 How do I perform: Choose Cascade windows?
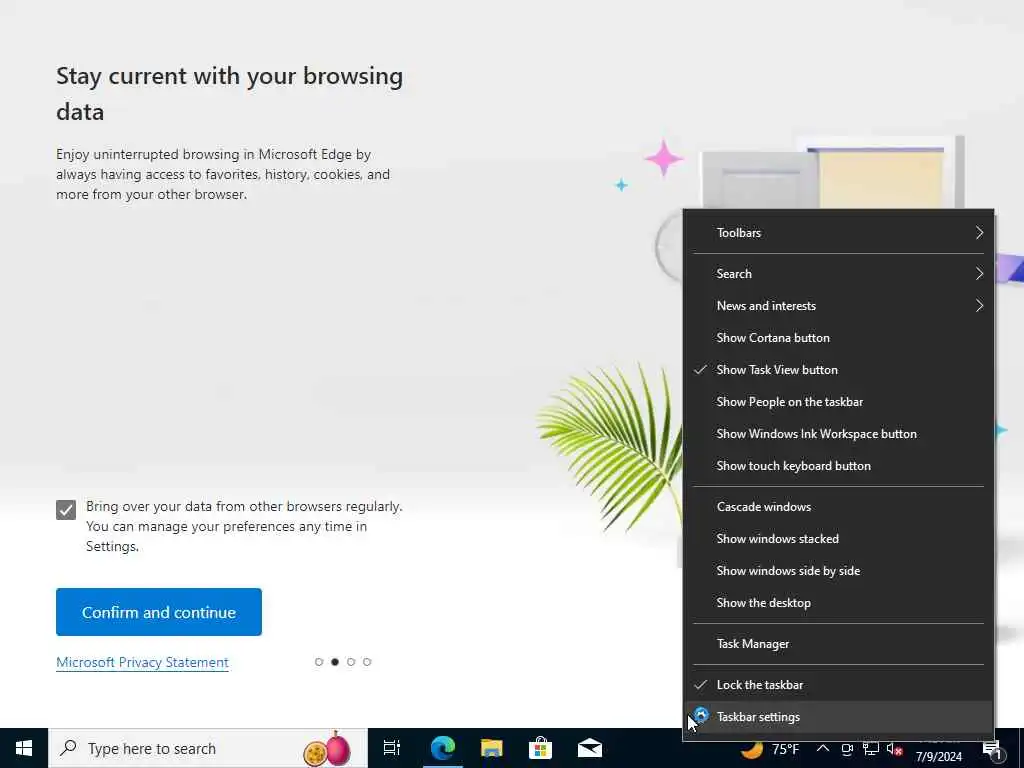tap(839, 507)
